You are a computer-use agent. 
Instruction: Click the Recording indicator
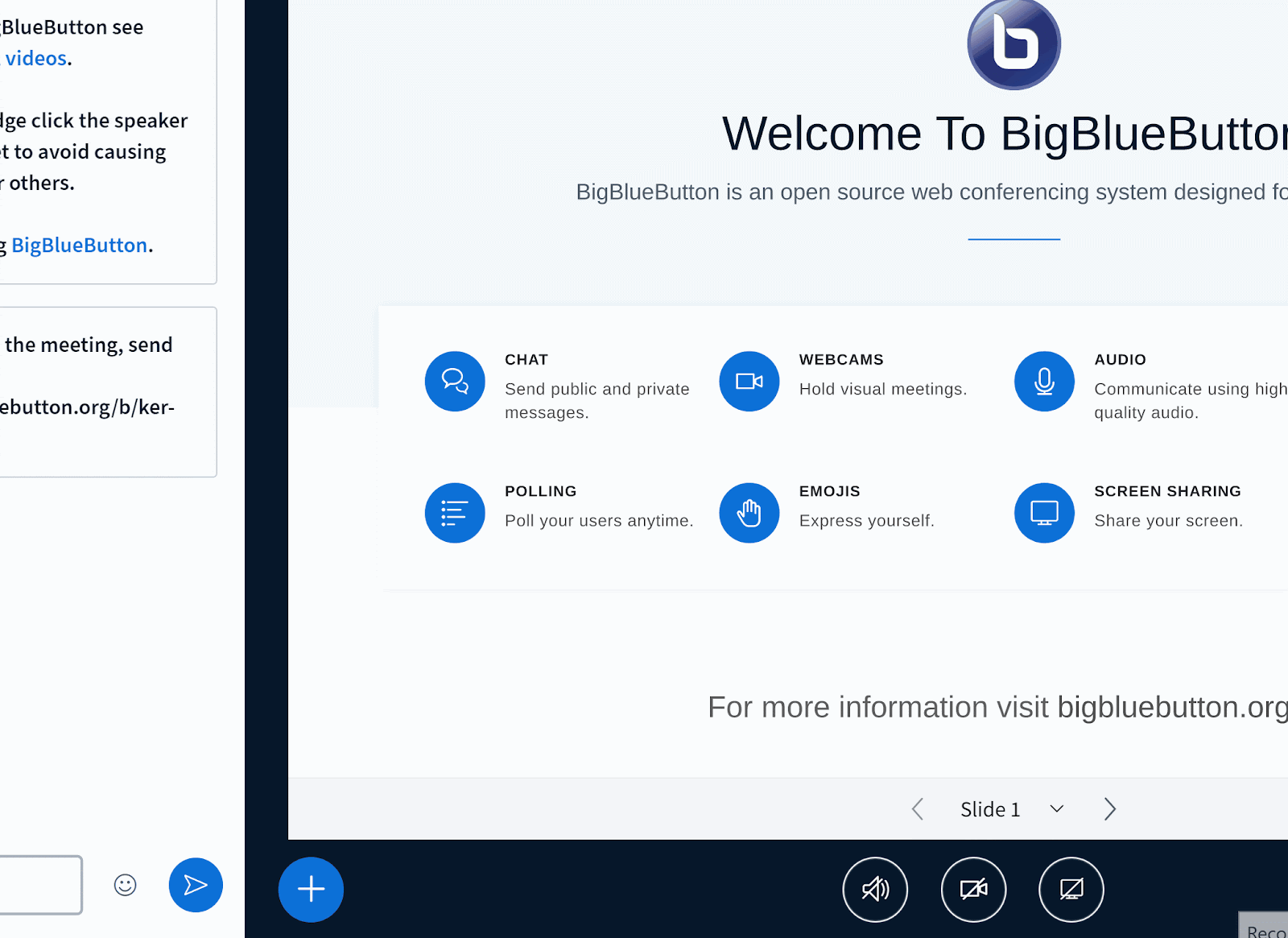[x=1265, y=928]
